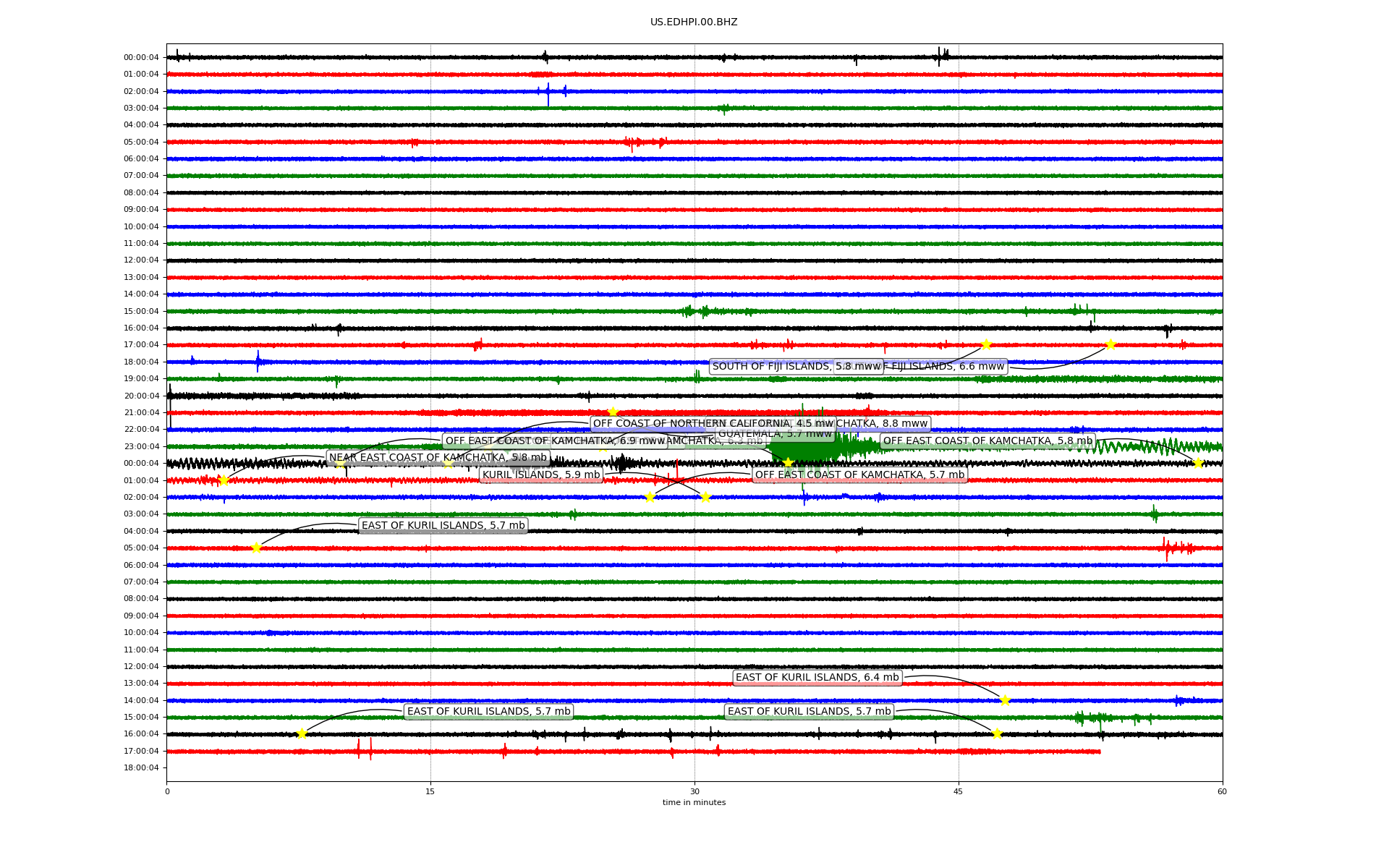Click the star marker on the 05:00:04 red trace
Viewport: 1389px width, 868px height.
coord(256,548)
